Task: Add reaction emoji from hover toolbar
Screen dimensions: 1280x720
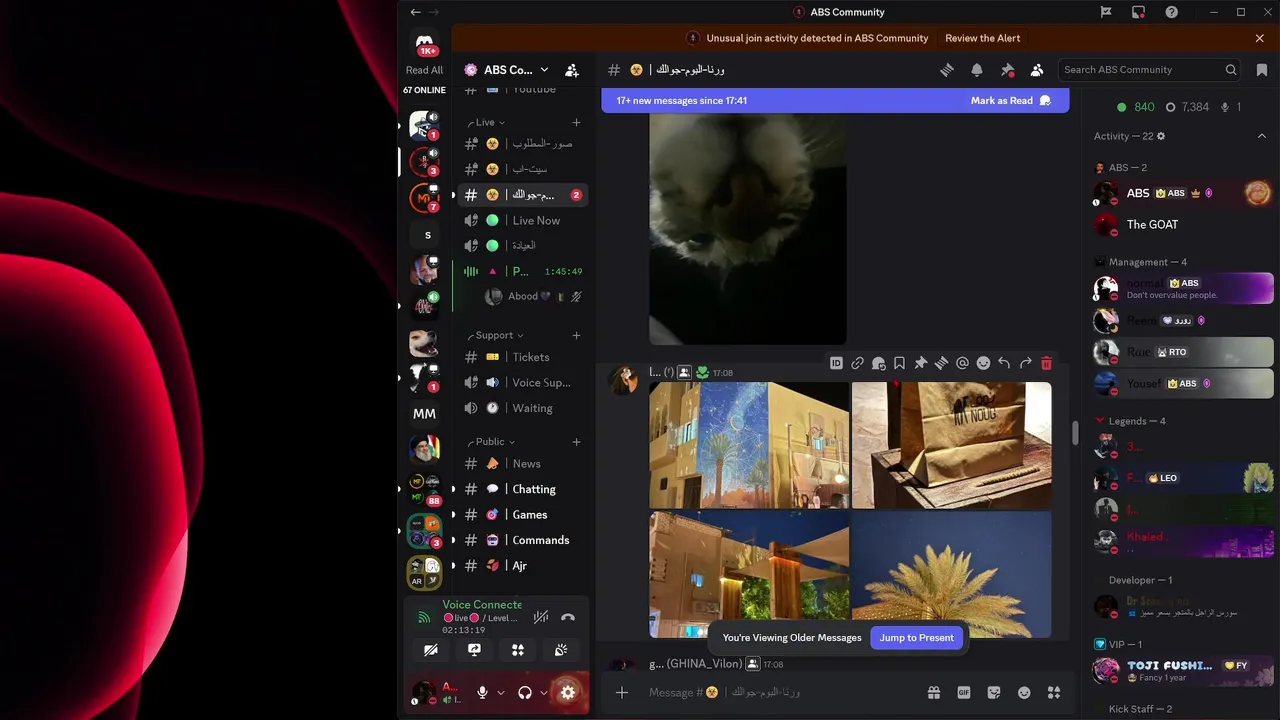Action: (983, 363)
